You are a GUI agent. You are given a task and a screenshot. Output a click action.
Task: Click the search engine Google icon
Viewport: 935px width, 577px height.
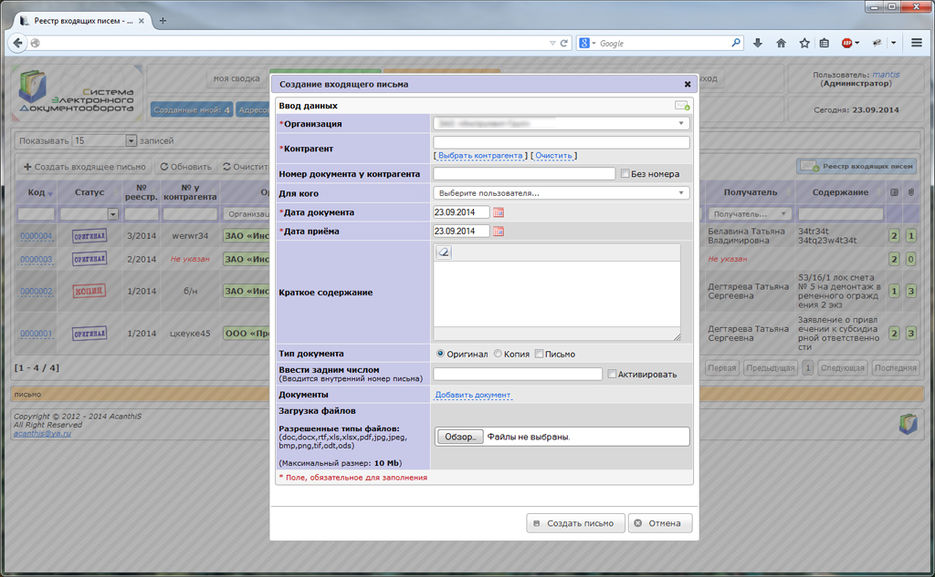pyautogui.click(x=584, y=43)
